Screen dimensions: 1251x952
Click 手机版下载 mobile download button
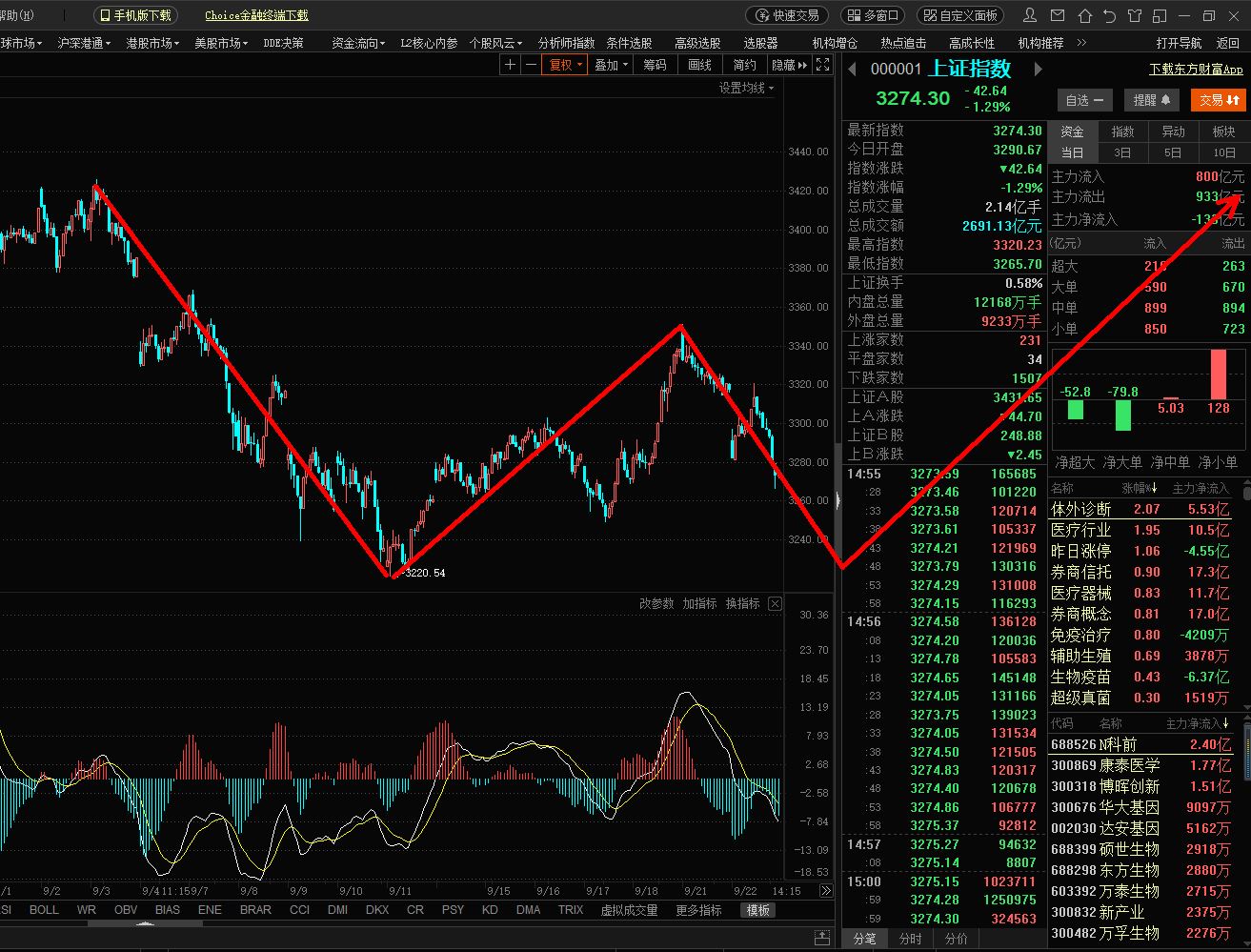[x=135, y=15]
